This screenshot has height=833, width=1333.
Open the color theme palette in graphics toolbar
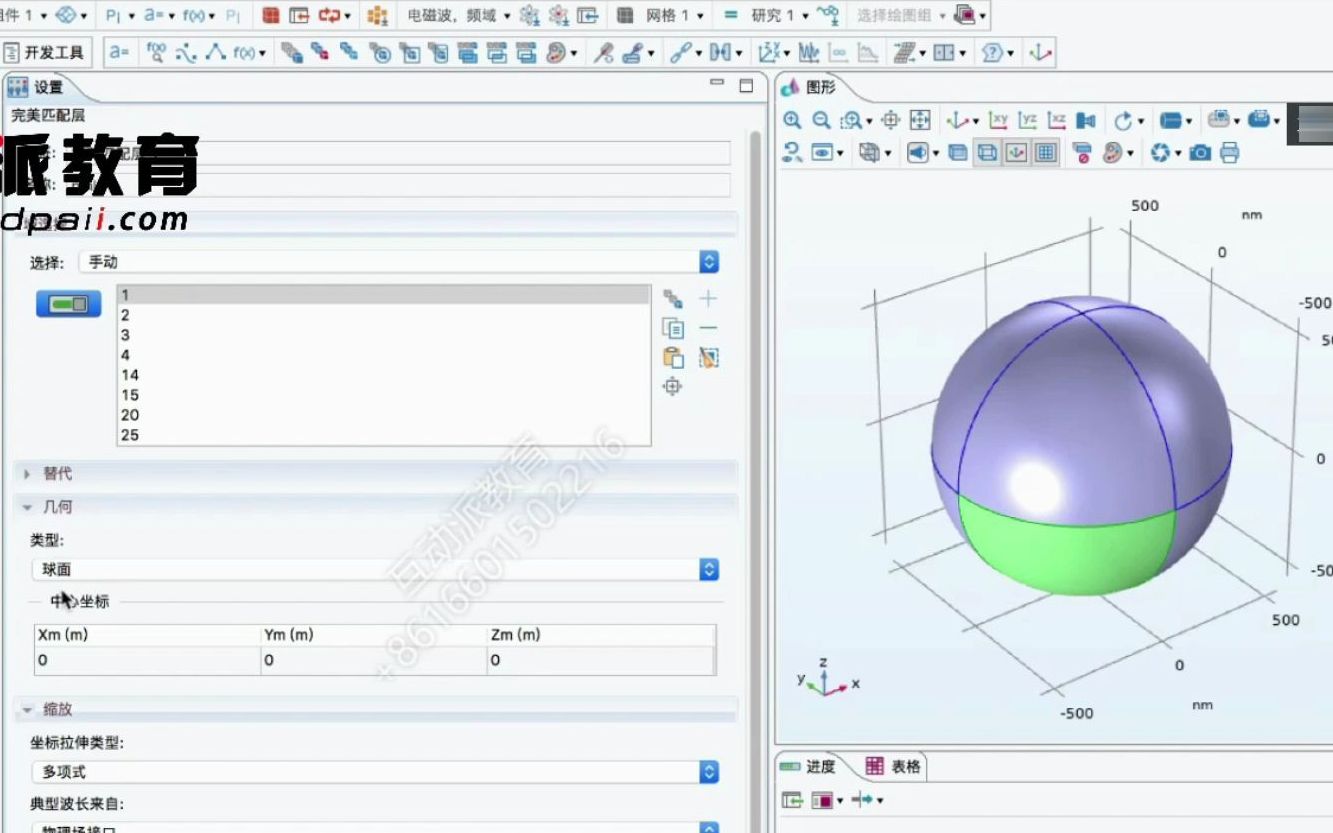(x=1112, y=152)
